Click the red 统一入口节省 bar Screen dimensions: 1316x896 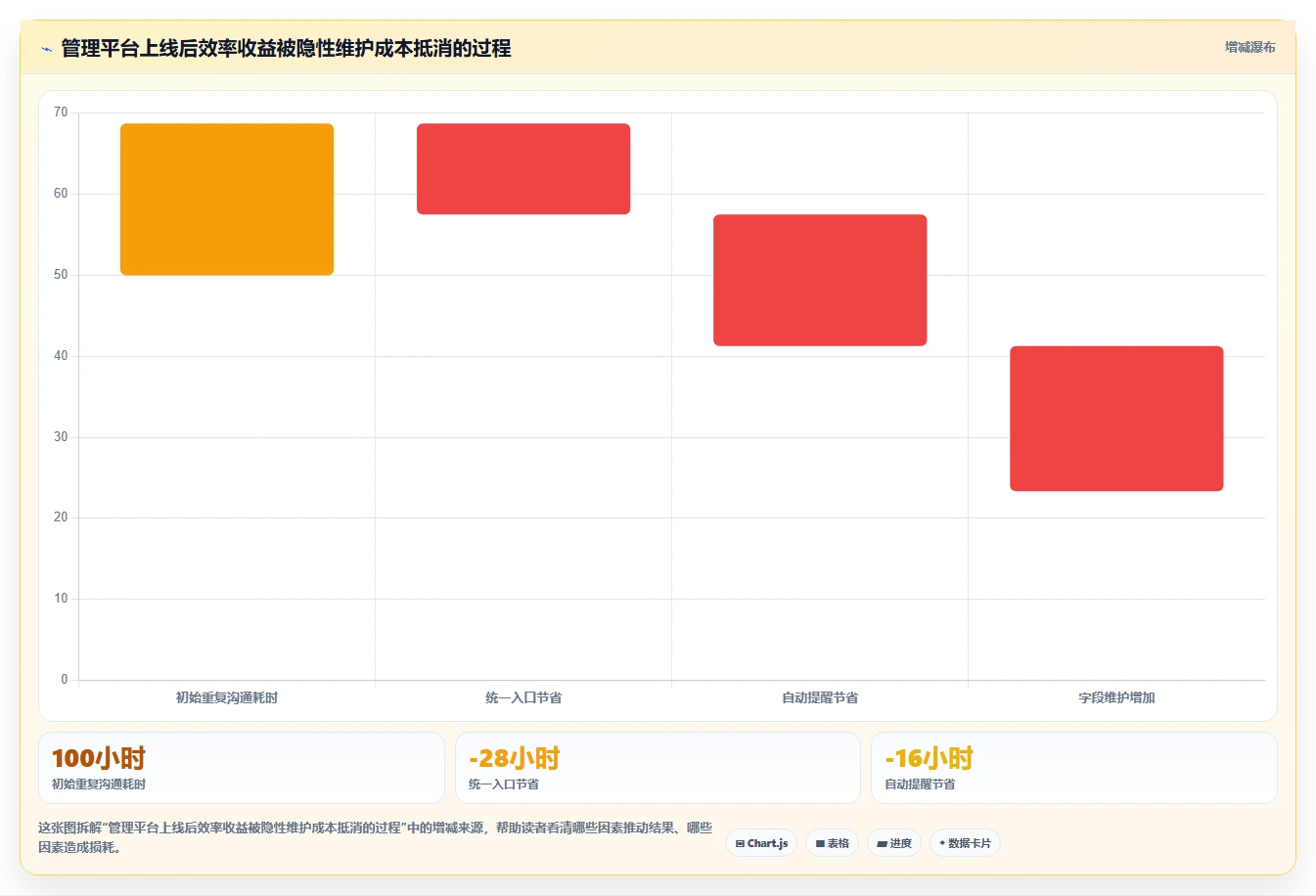click(523, 169)
